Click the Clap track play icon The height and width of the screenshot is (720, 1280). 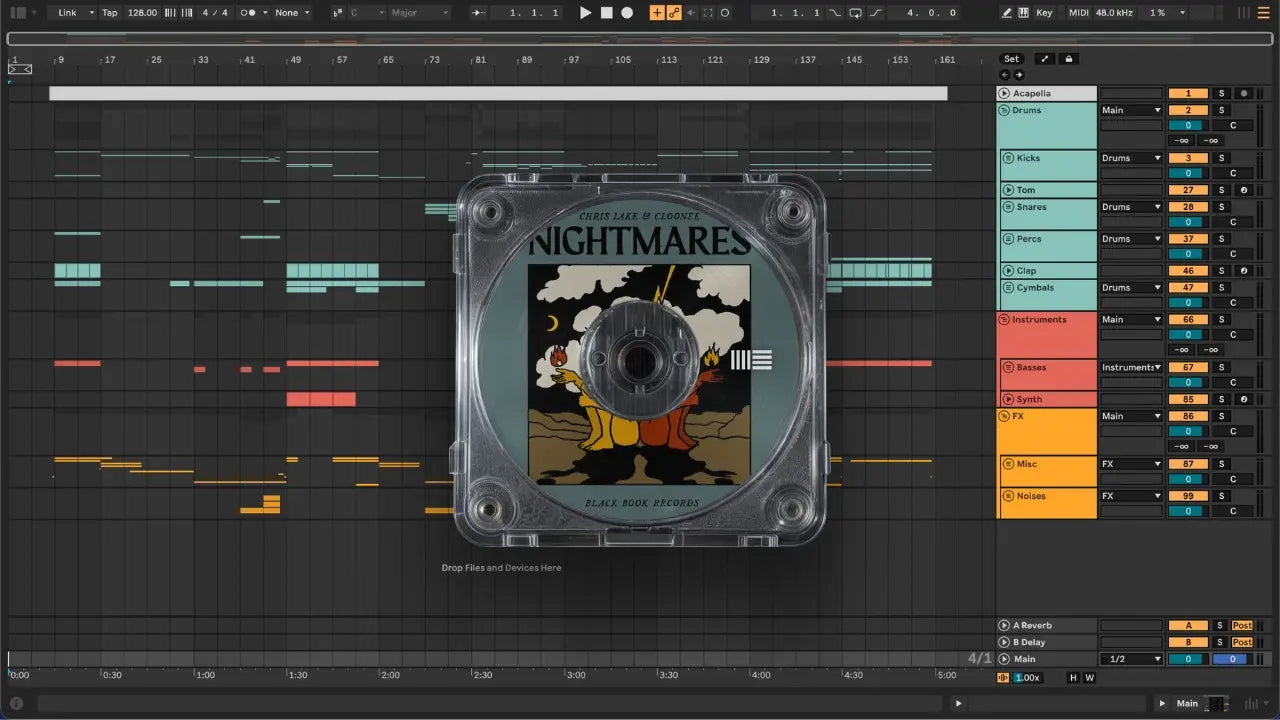click(1009, 271)
